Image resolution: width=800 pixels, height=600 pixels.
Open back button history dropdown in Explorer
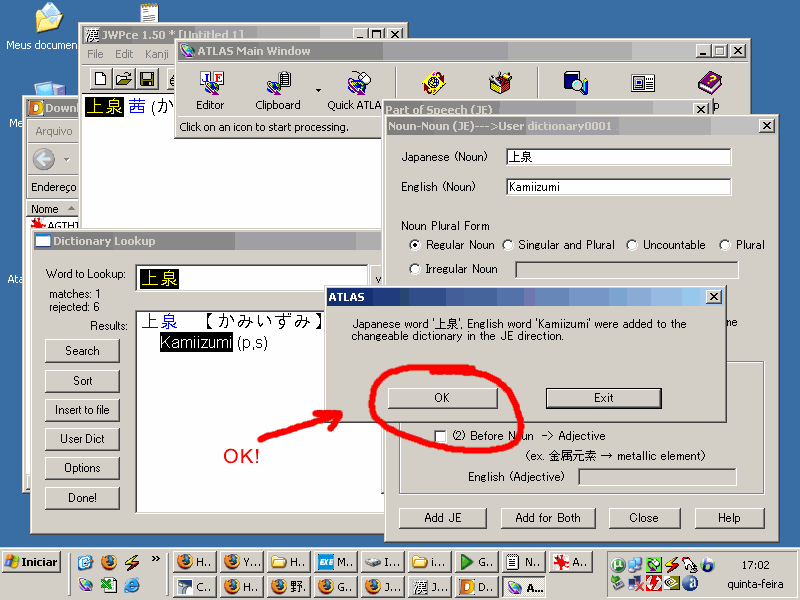pyautogui.click(x=67, y=160)
